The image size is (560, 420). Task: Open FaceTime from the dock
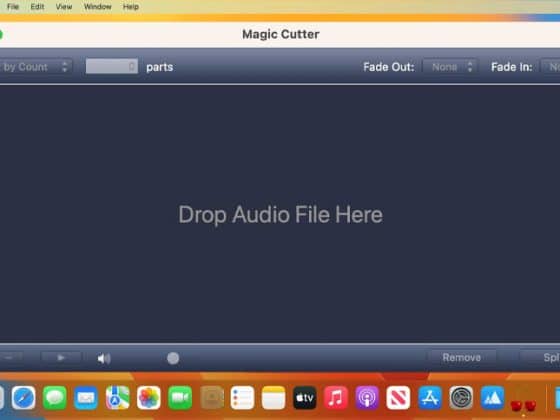tap(180, 398)
